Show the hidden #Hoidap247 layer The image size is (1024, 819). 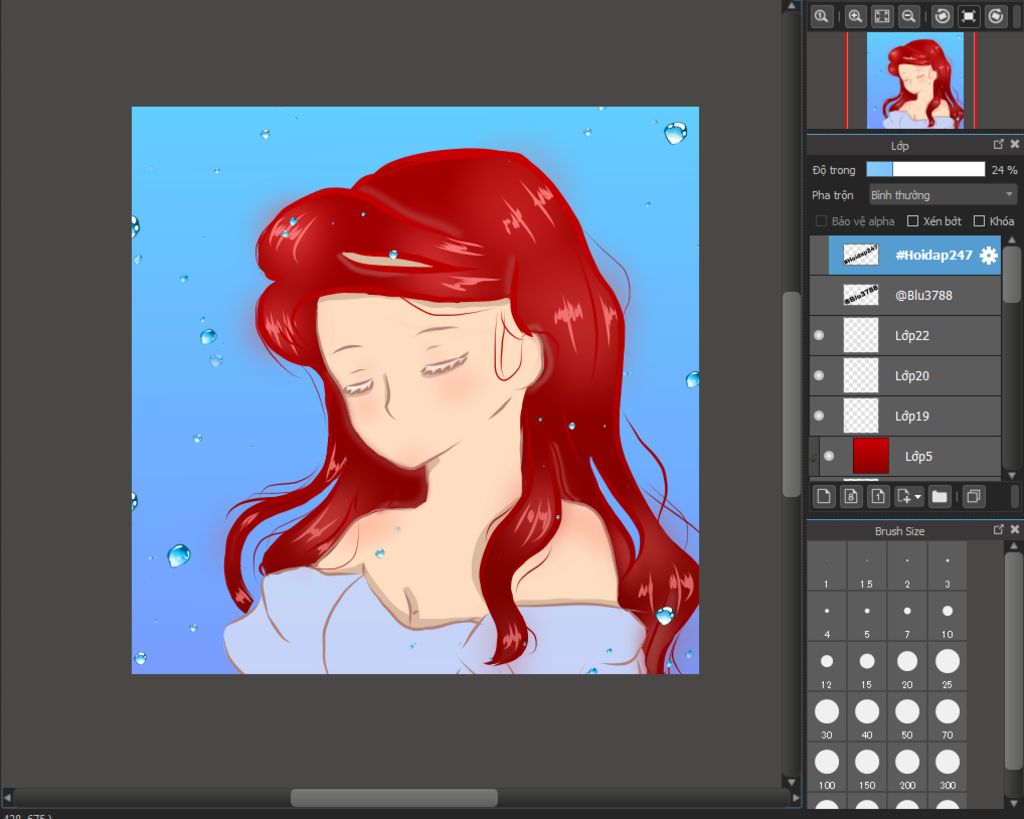click(x=819, y=255)
